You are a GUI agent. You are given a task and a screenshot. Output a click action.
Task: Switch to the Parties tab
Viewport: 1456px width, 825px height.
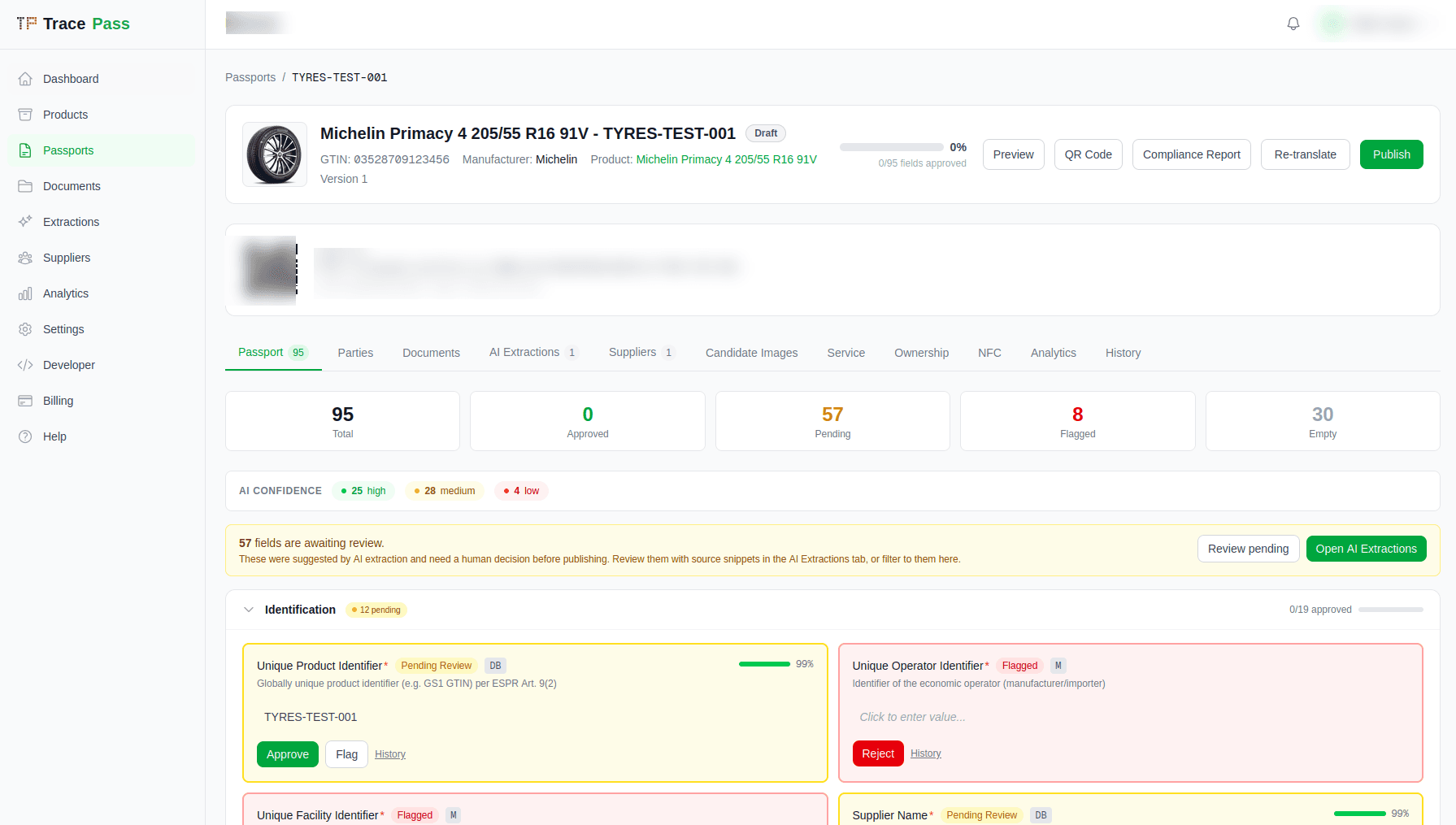coord(355,353)
